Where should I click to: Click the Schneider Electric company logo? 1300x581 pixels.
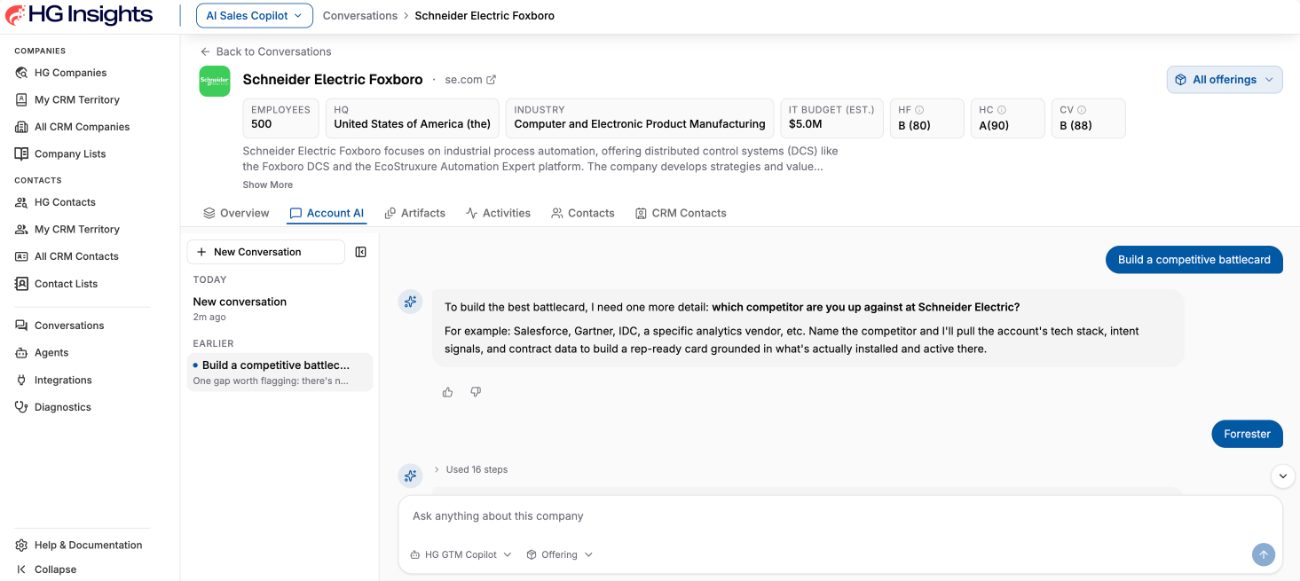(x=214, y=81)
